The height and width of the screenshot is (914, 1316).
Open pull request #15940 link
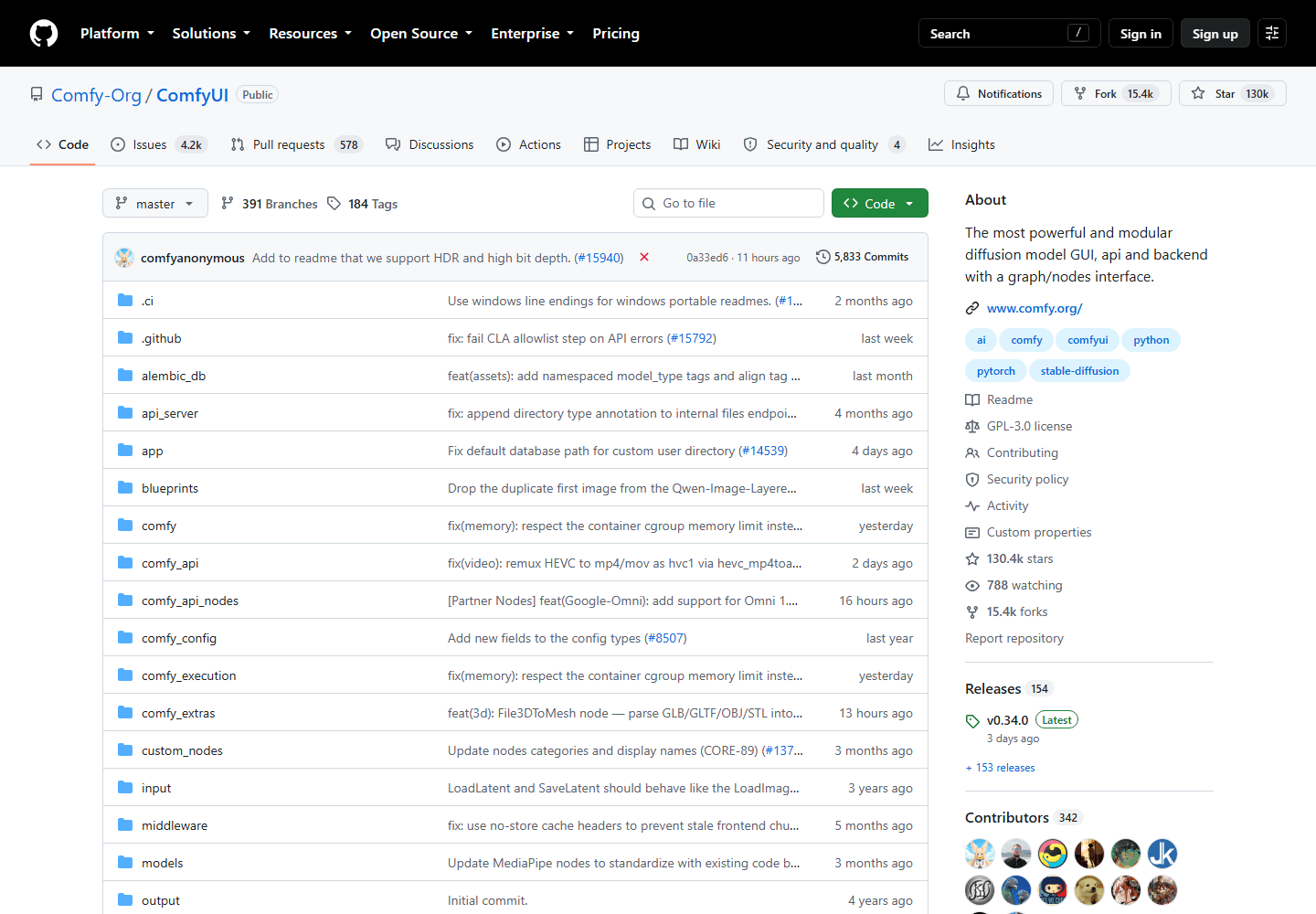(x=599, y=258)
